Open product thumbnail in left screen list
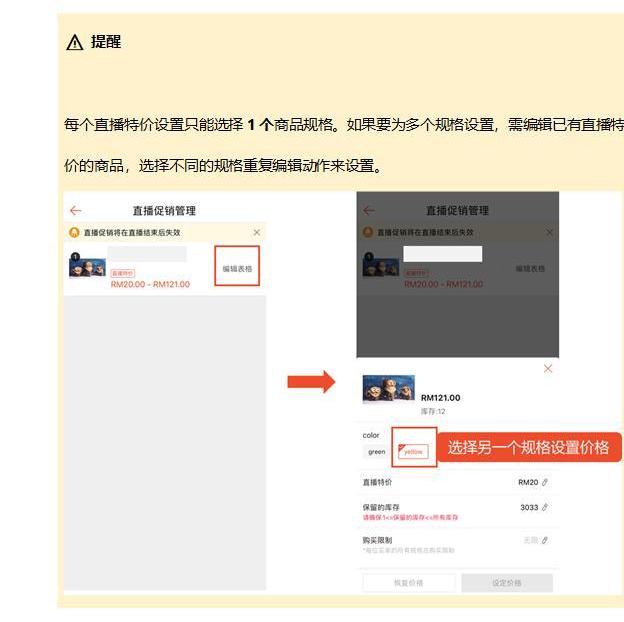 tap(87, 265)
